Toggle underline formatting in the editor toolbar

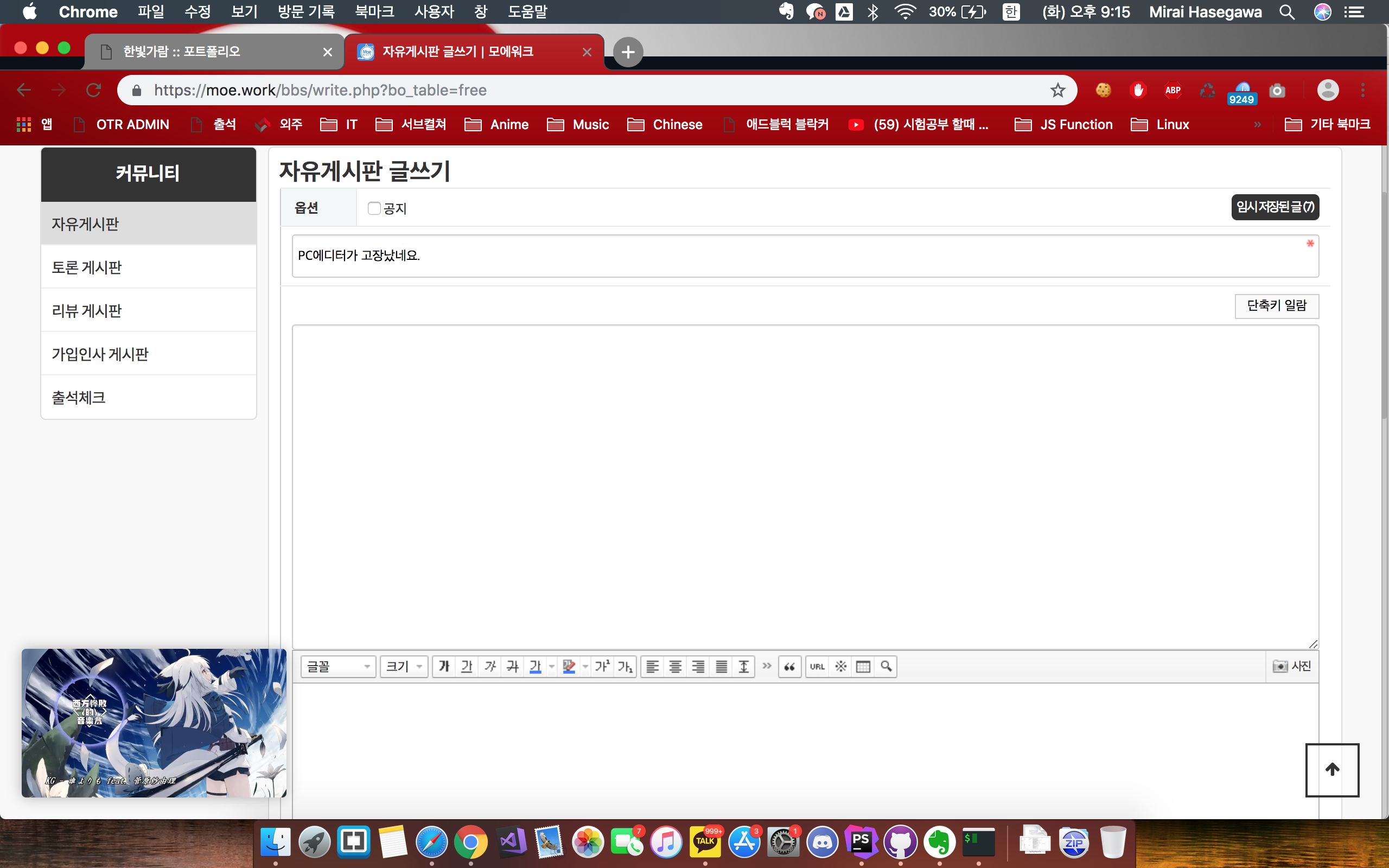point(467,667)
